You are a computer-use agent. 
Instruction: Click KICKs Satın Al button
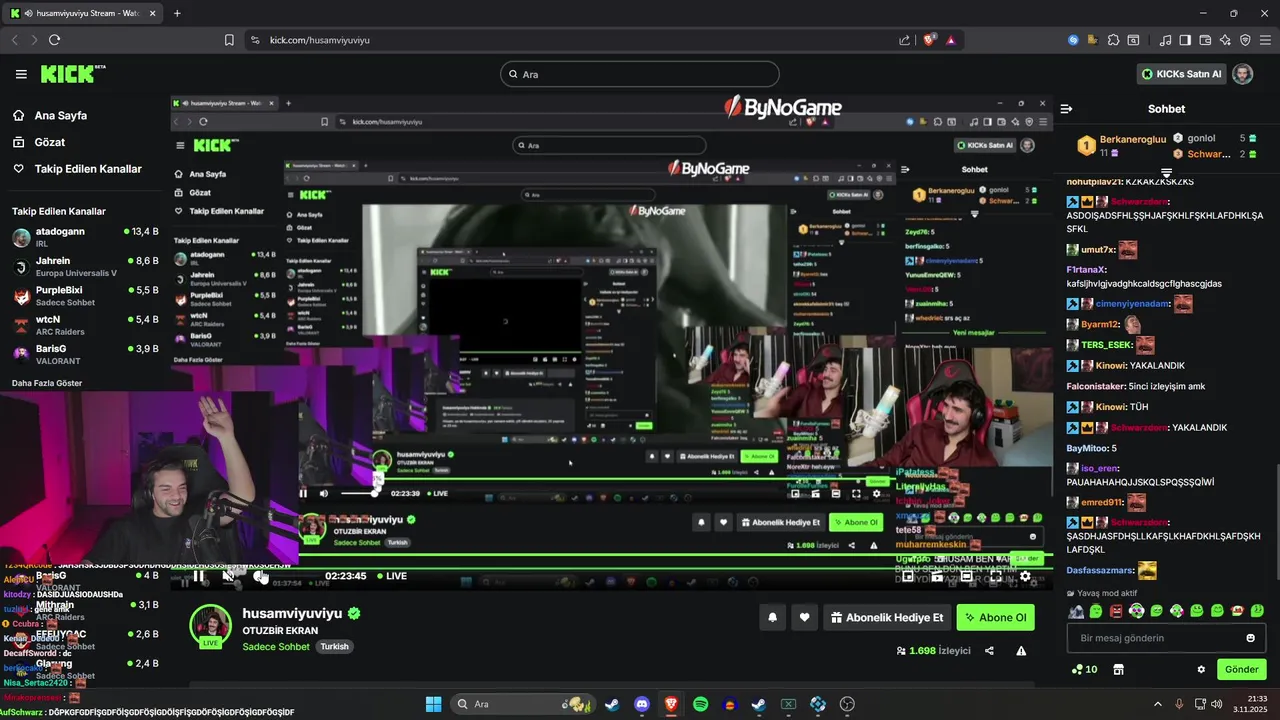click(1182, 74)
